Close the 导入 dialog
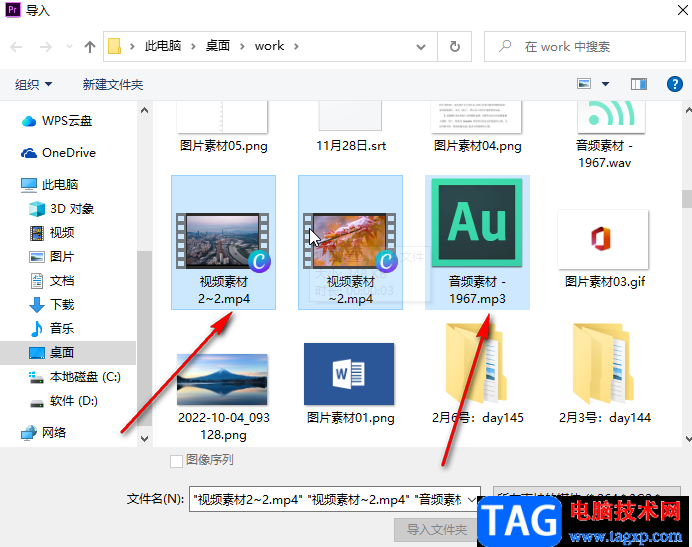Viewport: 692px width, 547px height. 682,10
